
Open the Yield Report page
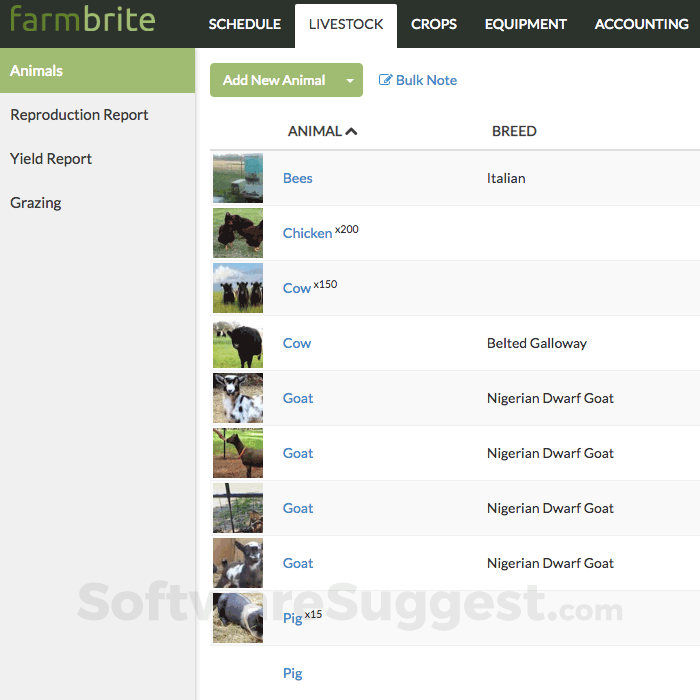51,158
